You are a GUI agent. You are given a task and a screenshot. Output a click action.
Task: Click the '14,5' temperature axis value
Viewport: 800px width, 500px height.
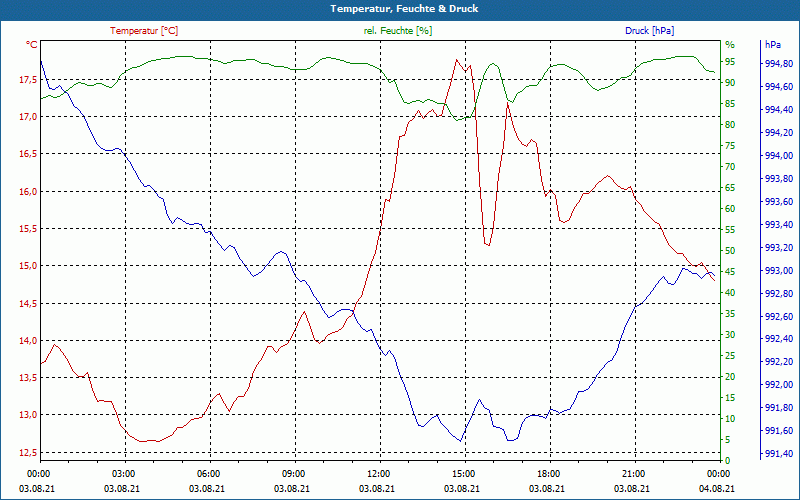coord(28,303)
